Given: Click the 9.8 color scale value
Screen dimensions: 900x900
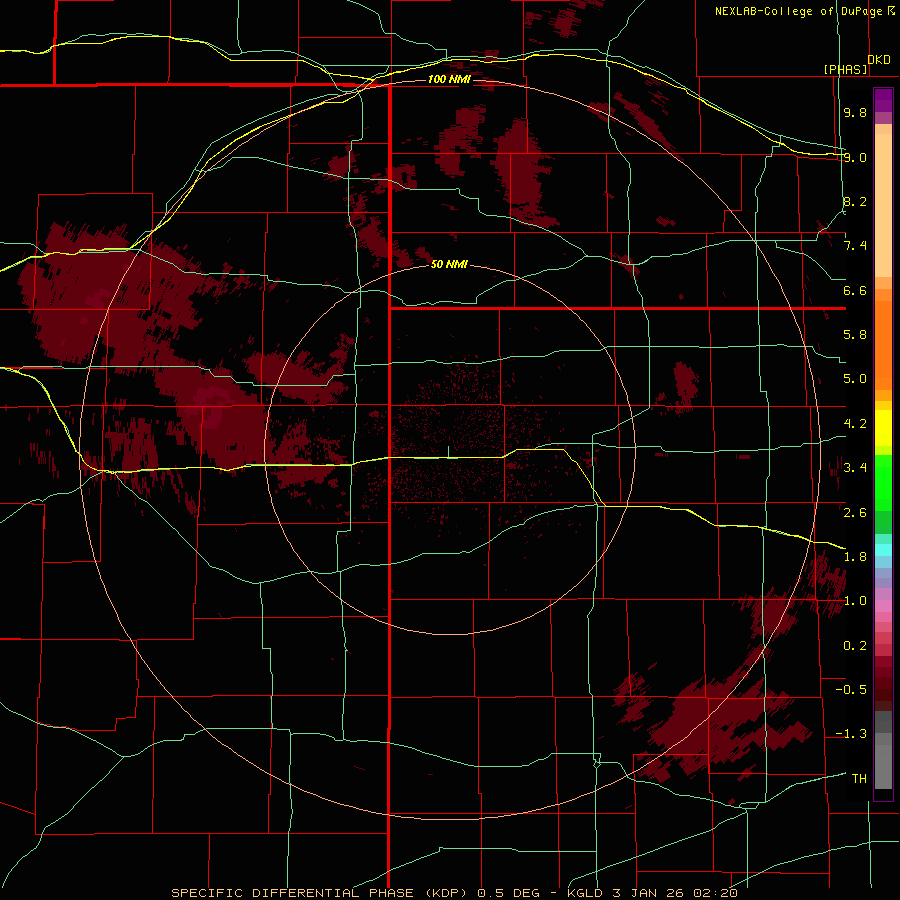Looking at the screenshot, I should point(855,112).
